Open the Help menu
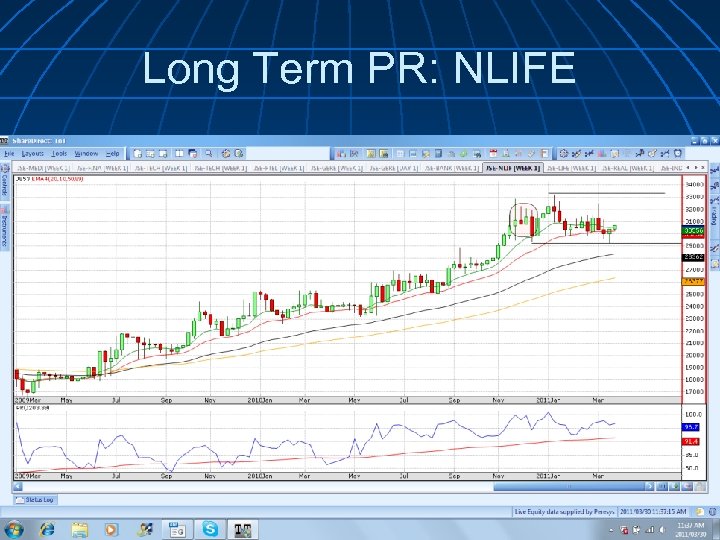The height and width of the screenshot is (540, 720). click(112, 154)
